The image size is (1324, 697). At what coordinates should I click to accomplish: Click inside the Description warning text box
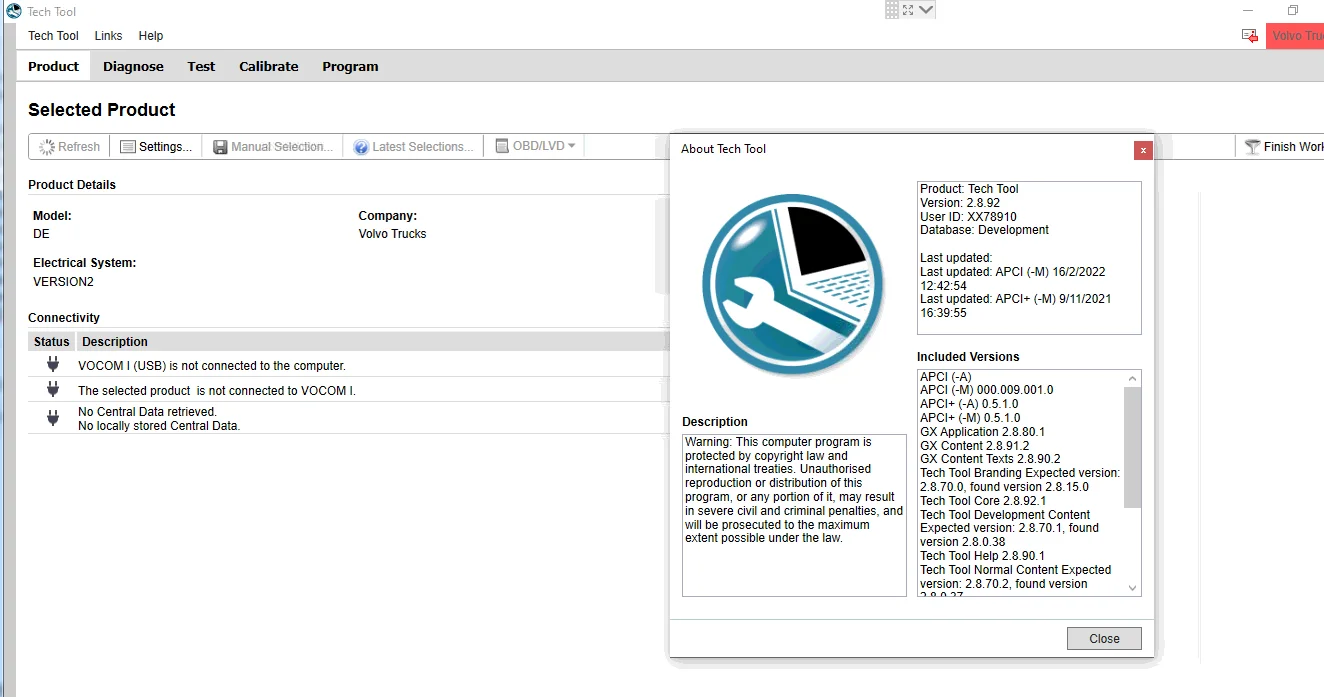(x=794, y=515)
